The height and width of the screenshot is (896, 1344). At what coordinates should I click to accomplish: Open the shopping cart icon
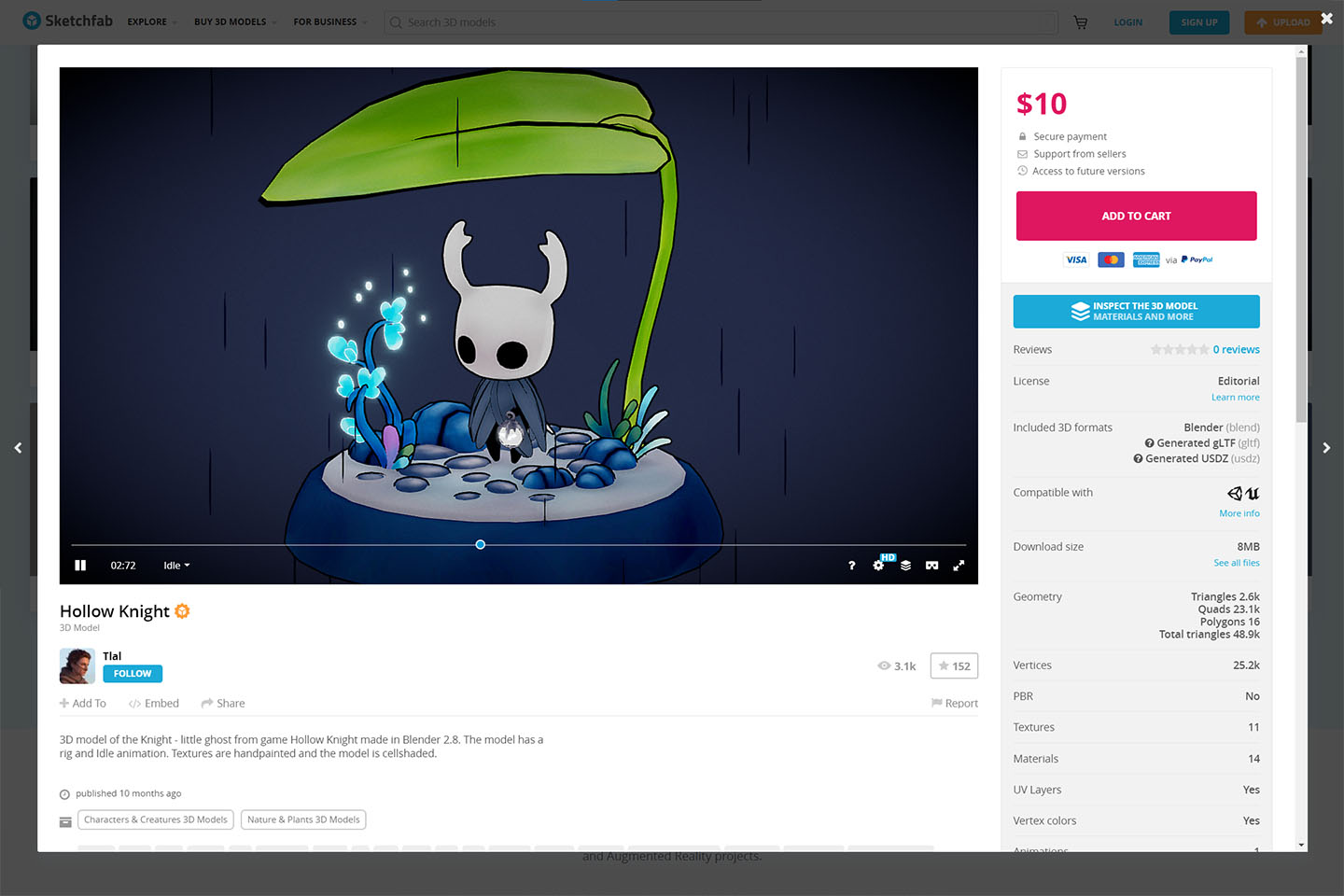pyautogui.click(x=1081, y=22)
